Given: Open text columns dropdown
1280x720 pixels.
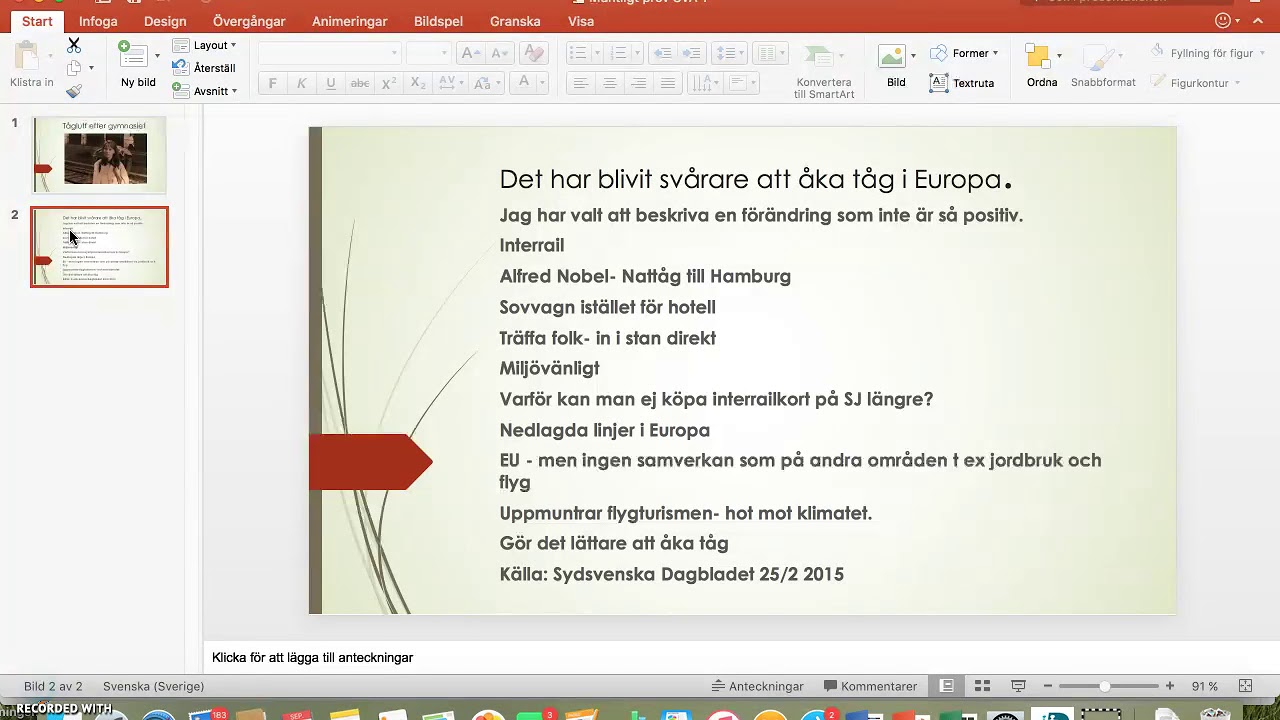Looking at the screenshot, I should pos(769,53).
